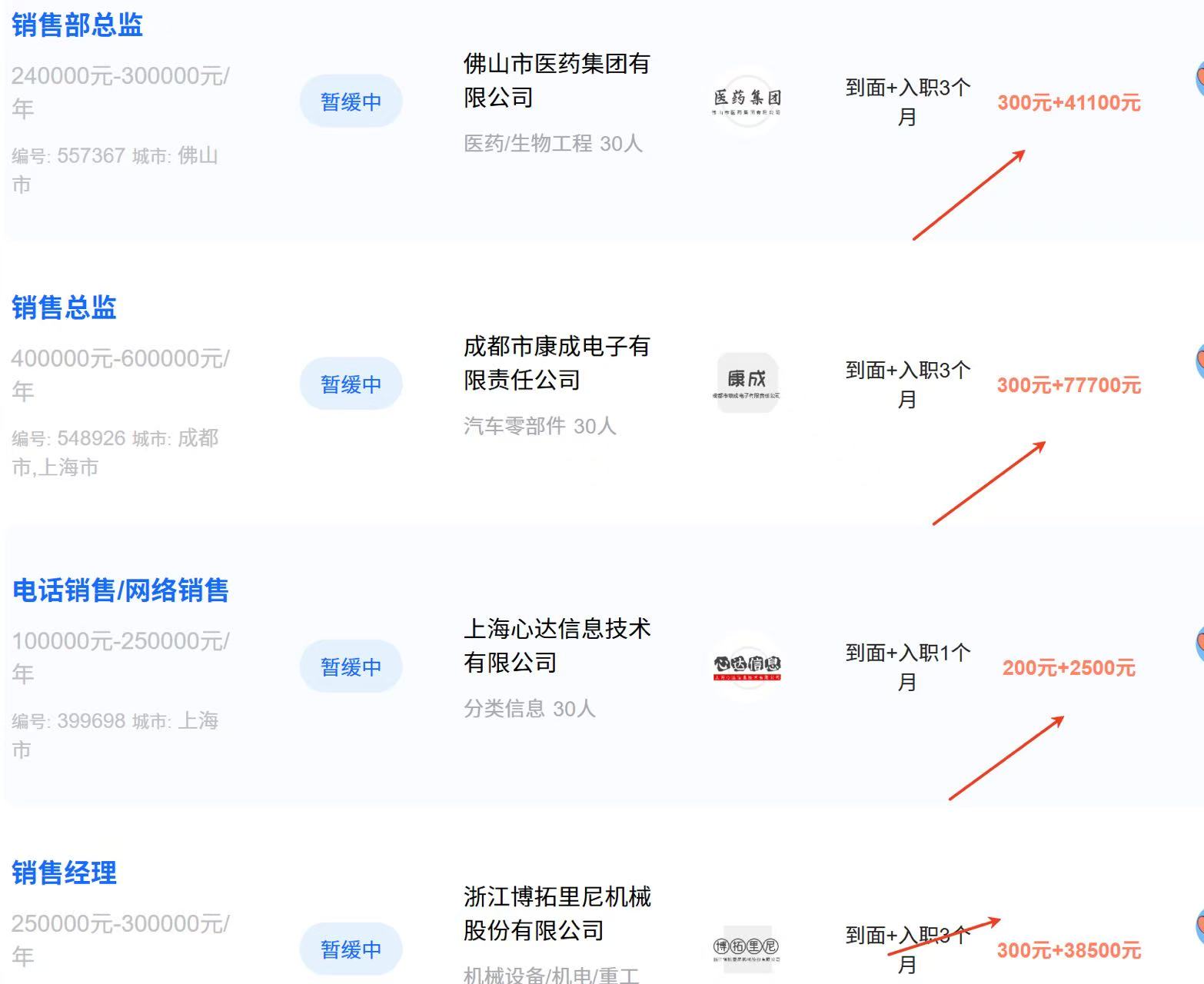Click industry text 机械设备/机电/重工
The image size is (1204, 984).
coord(550,975)
